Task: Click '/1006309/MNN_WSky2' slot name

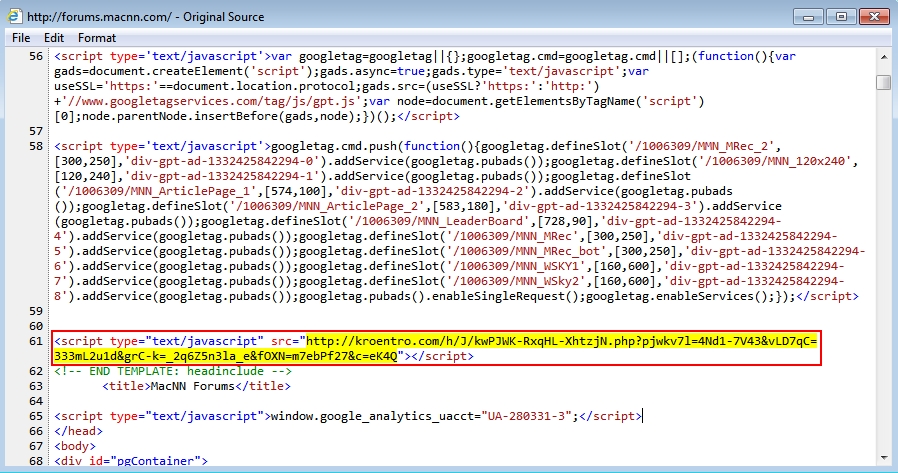Action: click(515, 281)
